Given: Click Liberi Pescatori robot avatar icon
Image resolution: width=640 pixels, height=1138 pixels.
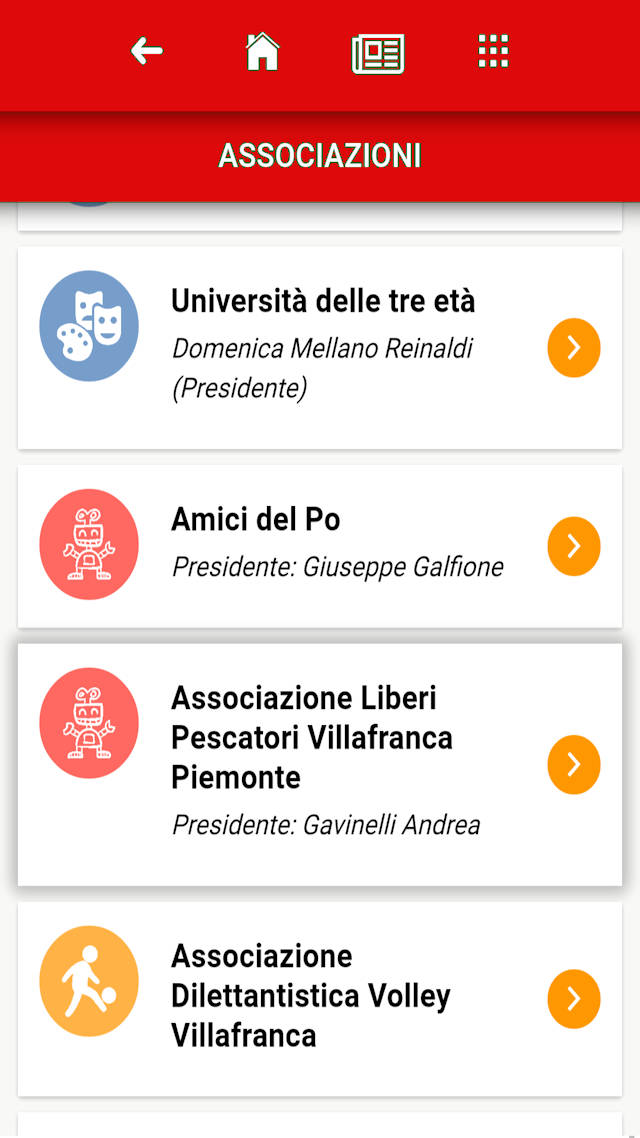Looking at the screenshot, I should pos(89,724).
